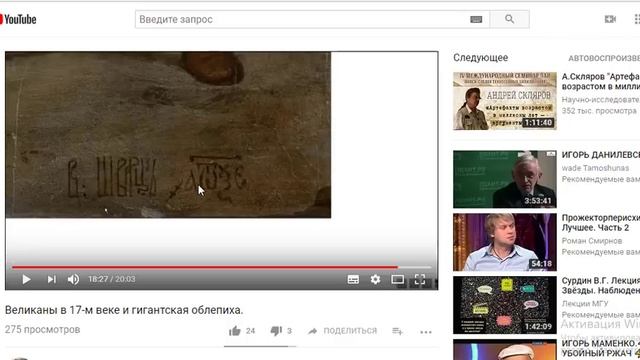
Task: Open the create video camera icon
Action: coord(610,19)
